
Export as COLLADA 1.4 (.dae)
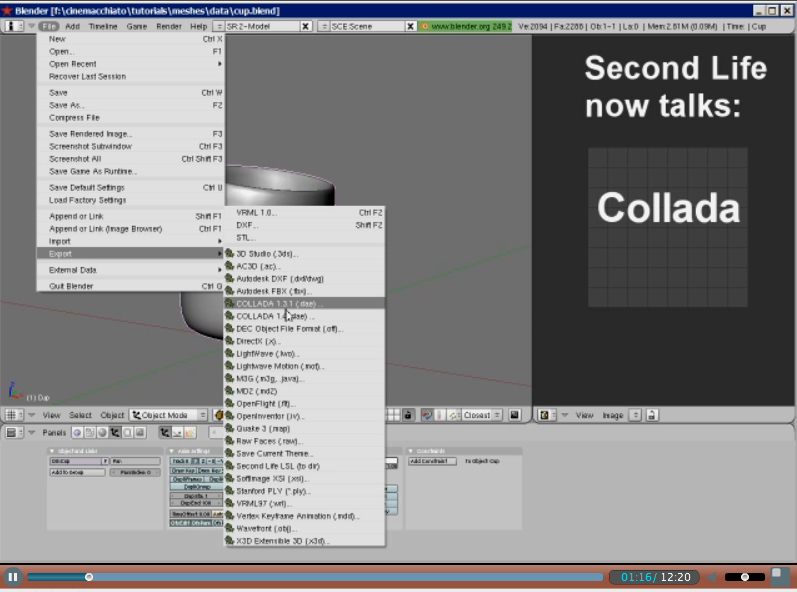coord(304,316)
